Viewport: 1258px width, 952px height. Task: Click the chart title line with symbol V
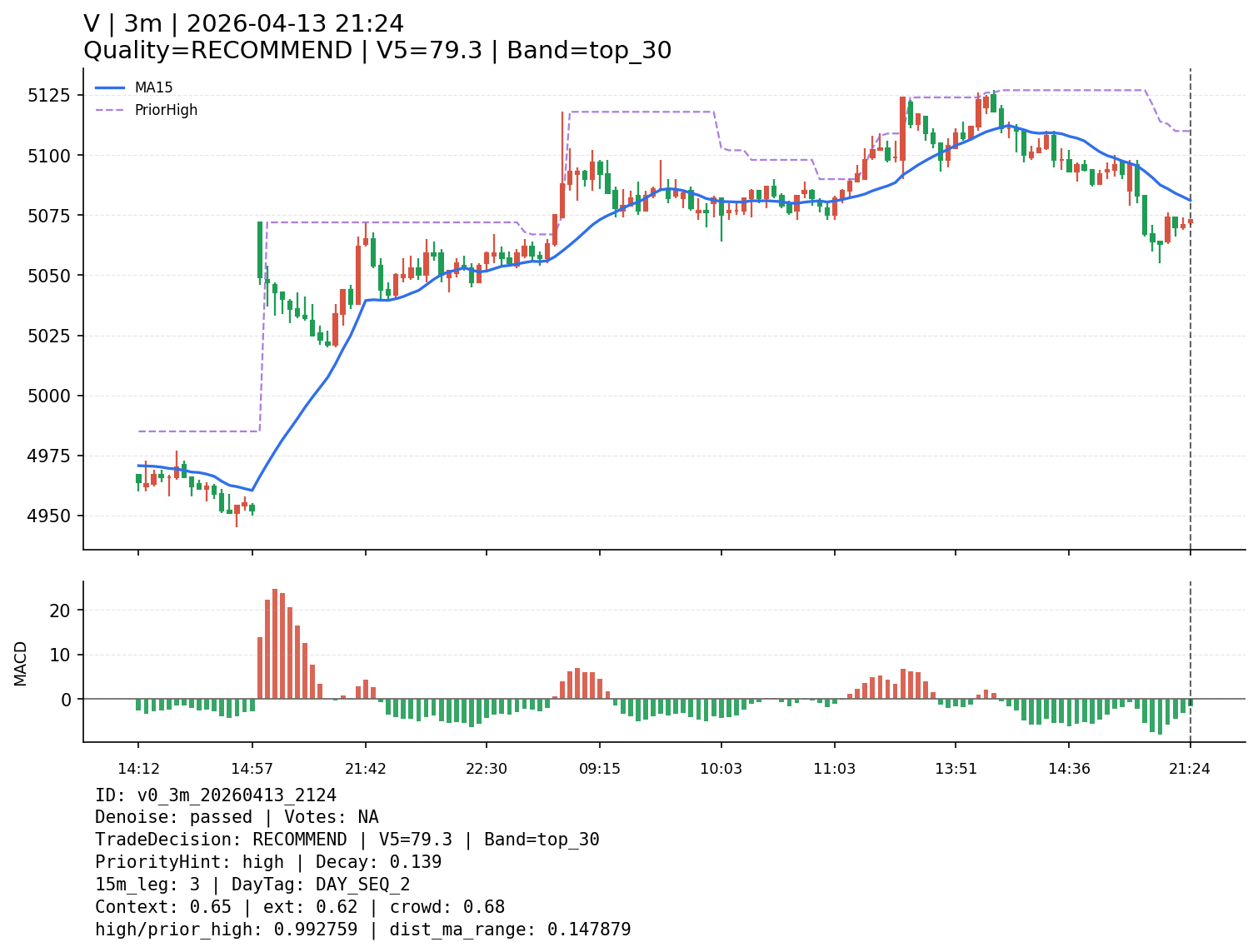point(243,23)
